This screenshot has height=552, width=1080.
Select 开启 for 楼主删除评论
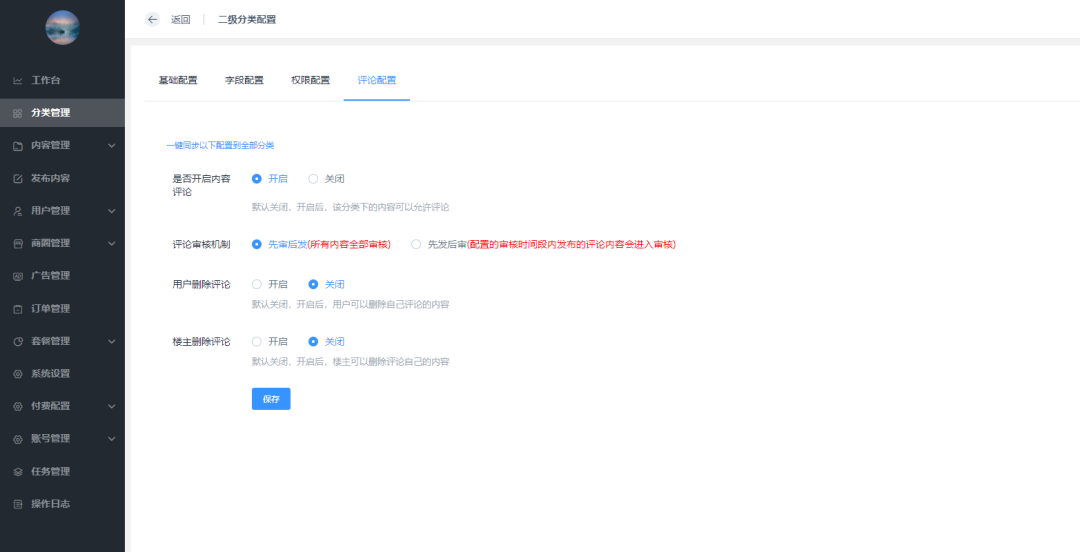(x=257, y=341)
